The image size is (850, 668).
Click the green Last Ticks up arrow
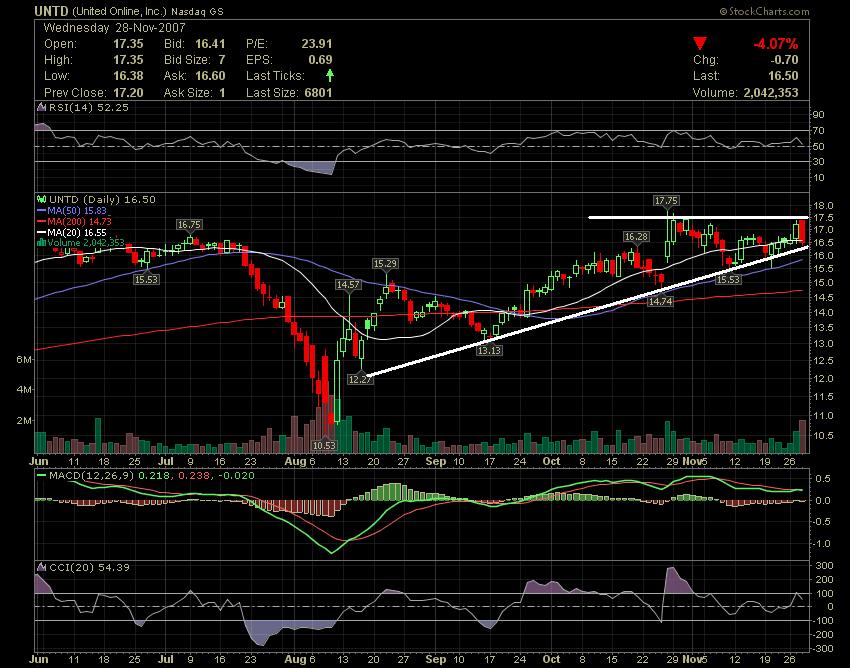[x=330, y=75]
